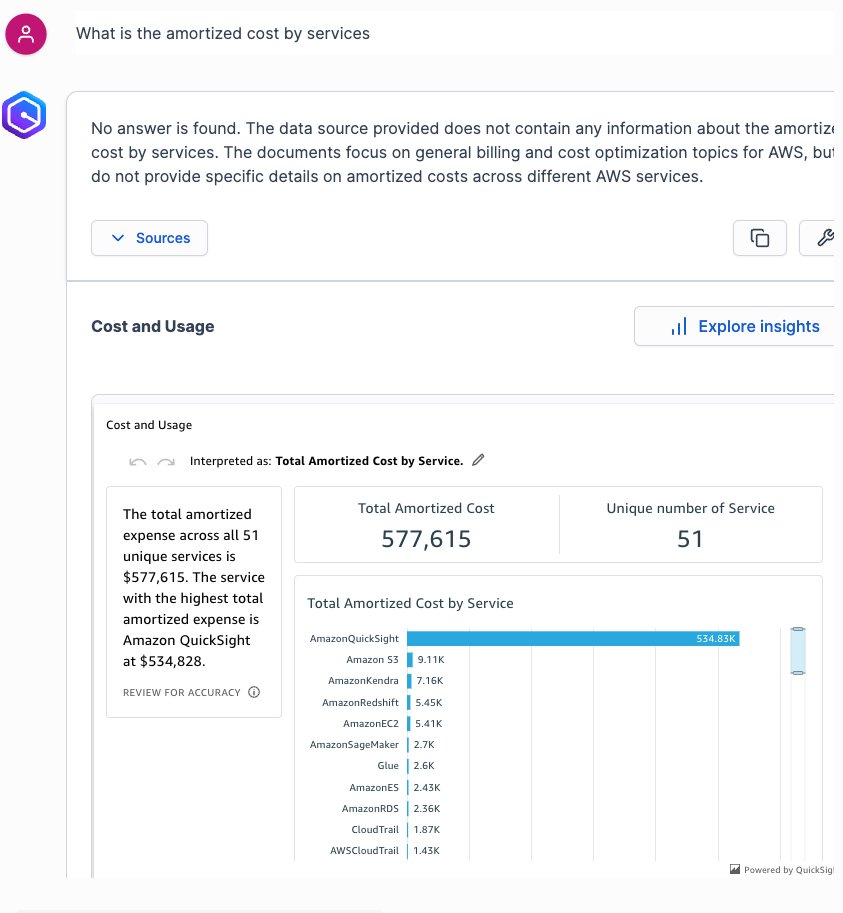Viewport: 843px width, 913px height.
Task: Click the redo arrow icon
Action: (166, 462)
